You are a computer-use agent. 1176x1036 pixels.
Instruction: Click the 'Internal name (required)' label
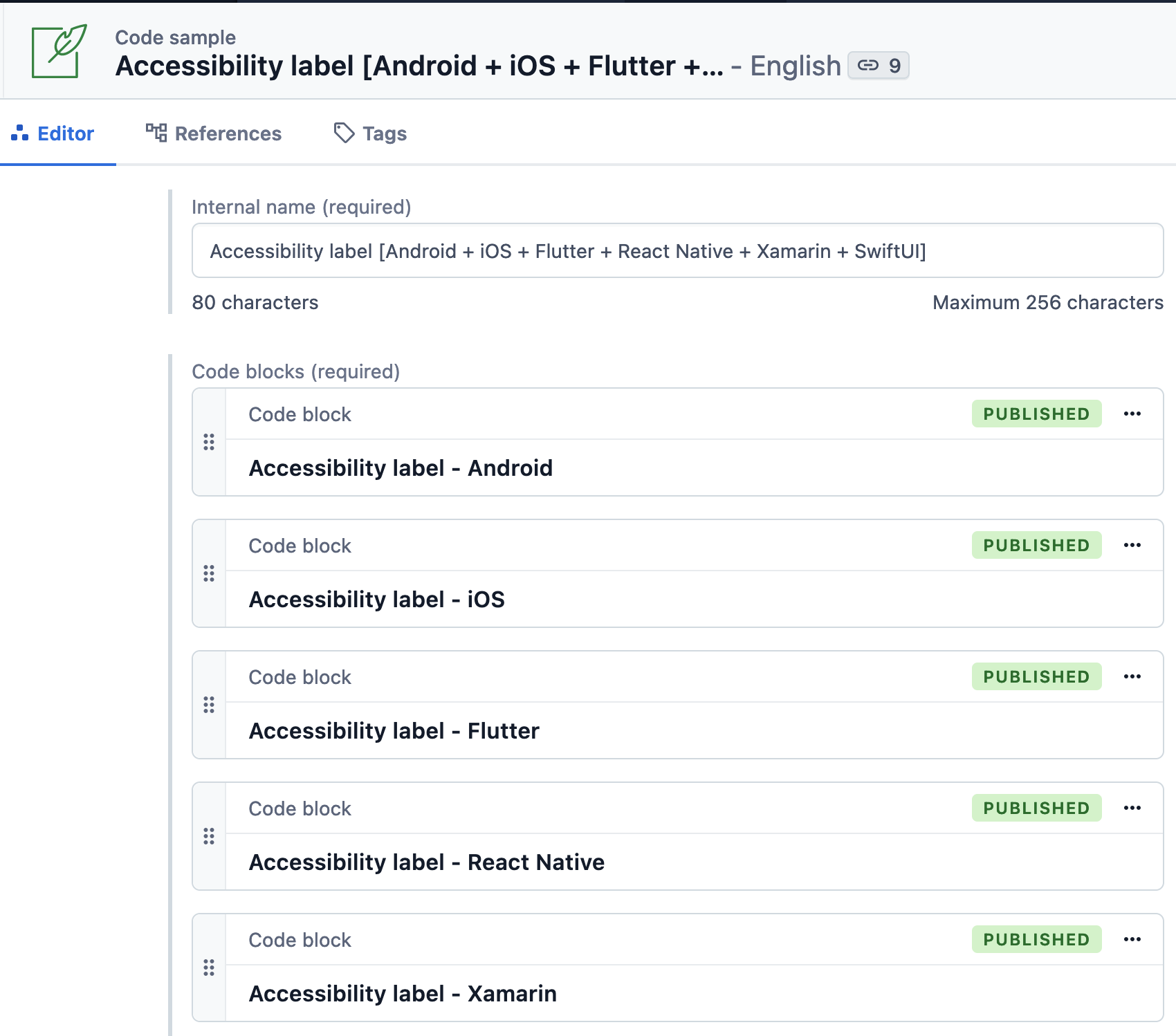pyautogui.click(x=302, y=207)
